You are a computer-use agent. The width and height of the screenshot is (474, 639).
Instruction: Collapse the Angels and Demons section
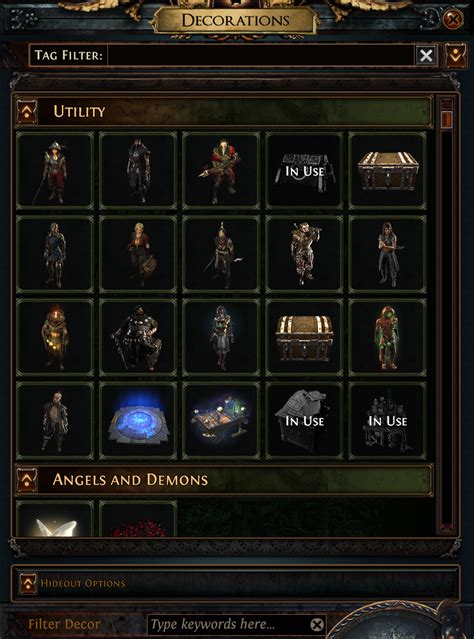tap(27, 480)
